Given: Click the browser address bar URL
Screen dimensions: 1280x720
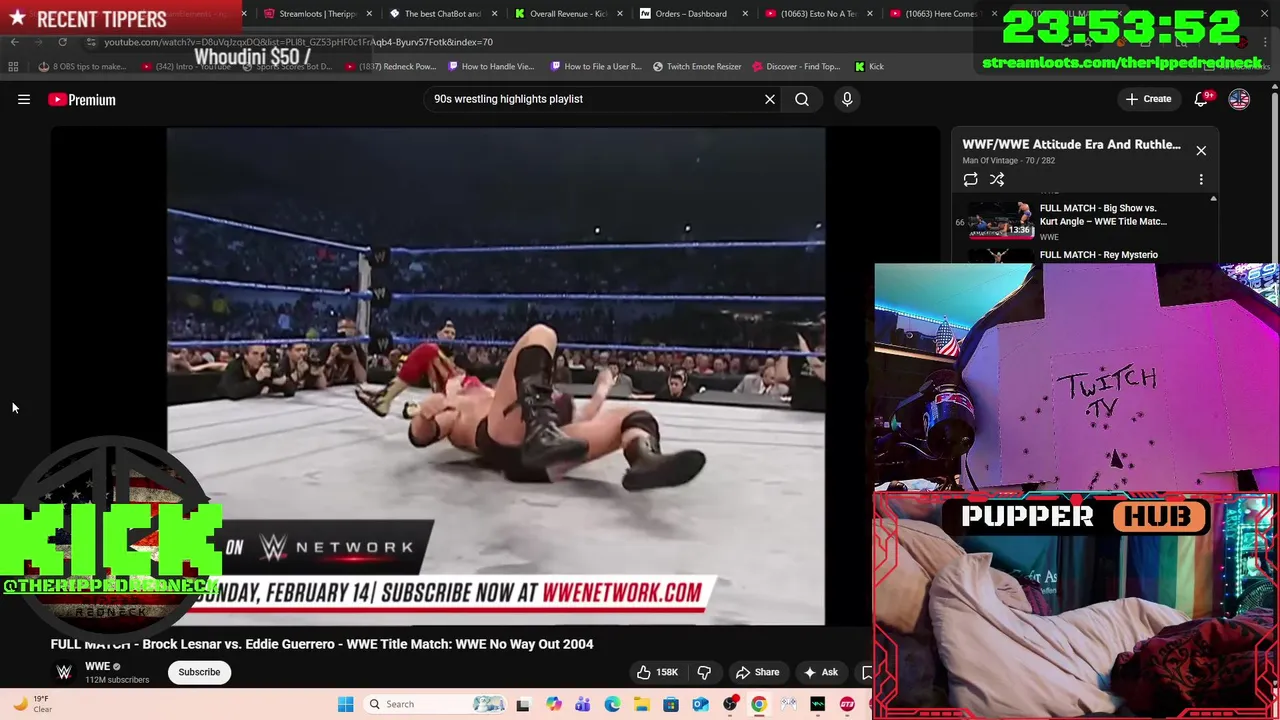Looking at the screenshot, I should point(298,42).
